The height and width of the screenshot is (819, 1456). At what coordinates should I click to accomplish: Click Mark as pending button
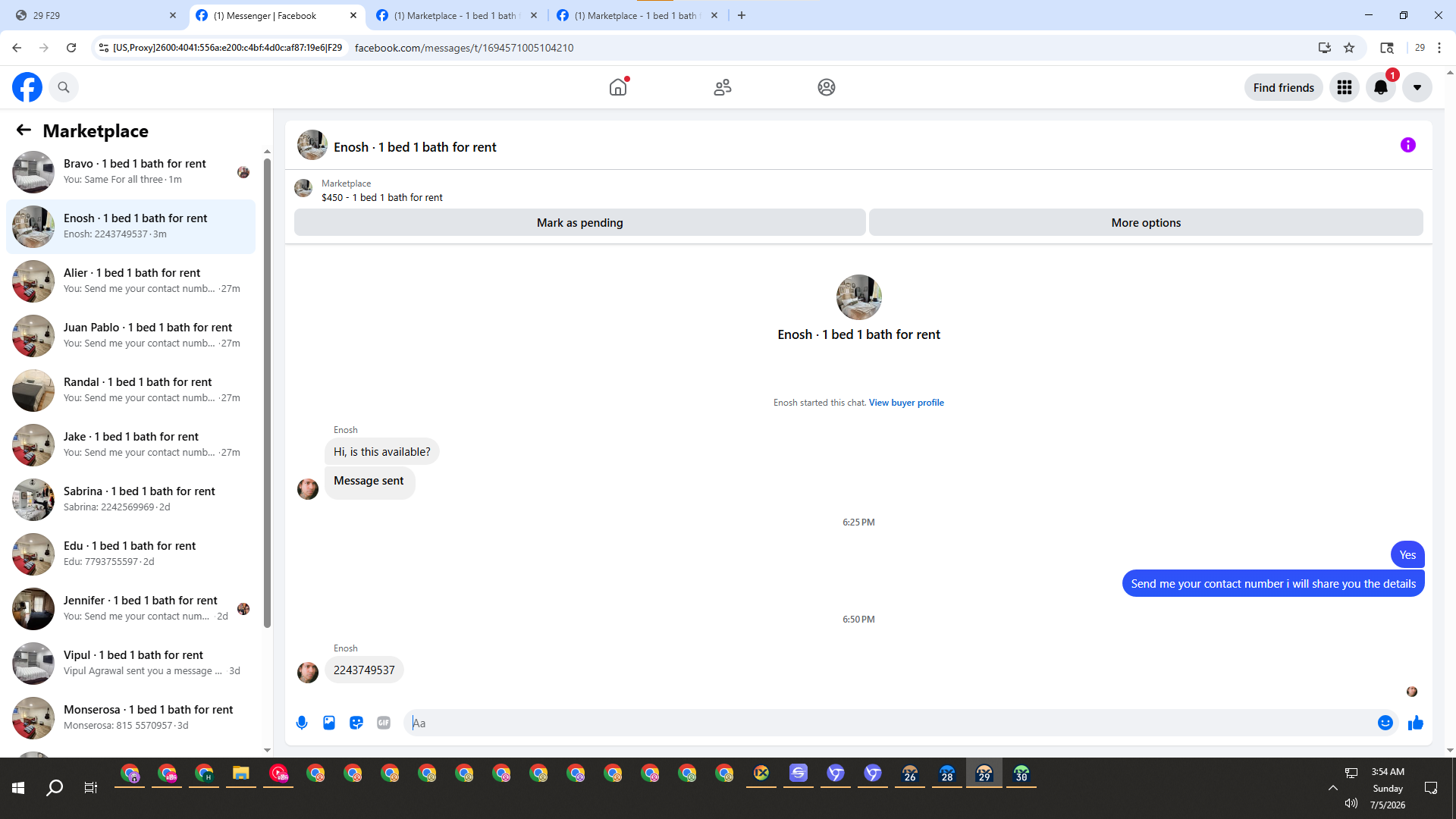pyautogui.click(x=580, y=222)
